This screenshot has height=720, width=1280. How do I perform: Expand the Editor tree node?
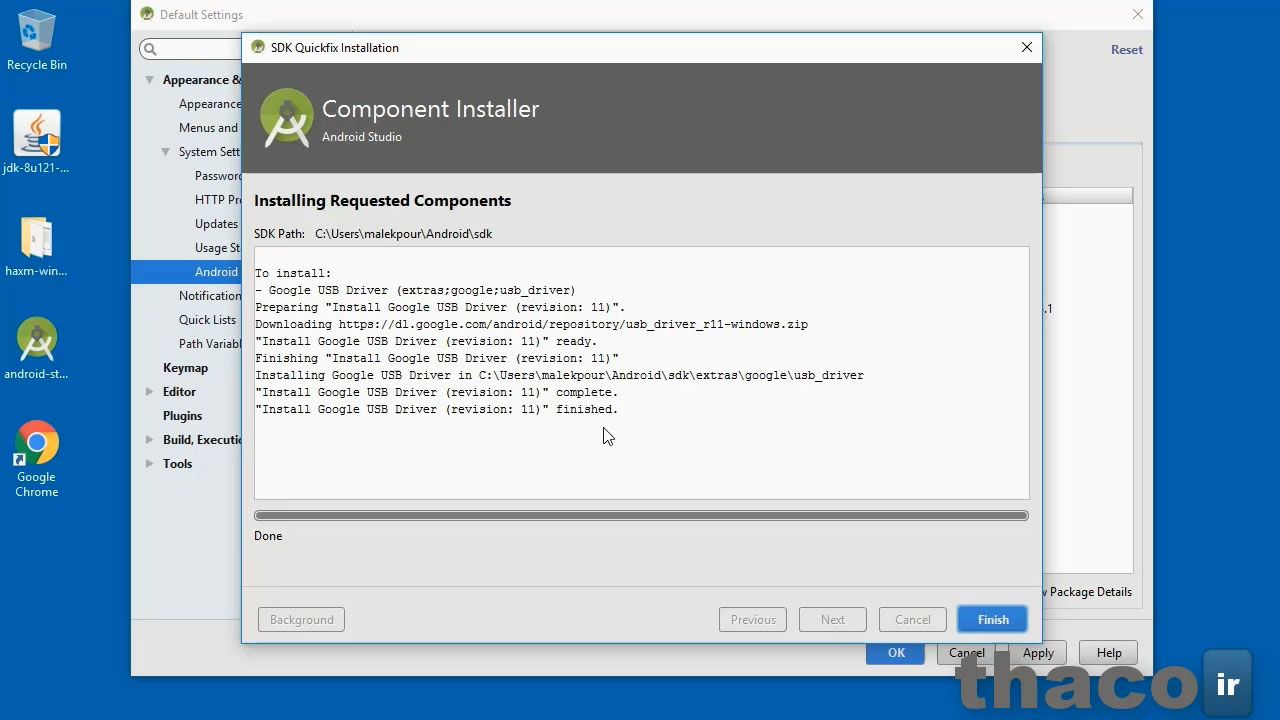(x=149, y=392)
